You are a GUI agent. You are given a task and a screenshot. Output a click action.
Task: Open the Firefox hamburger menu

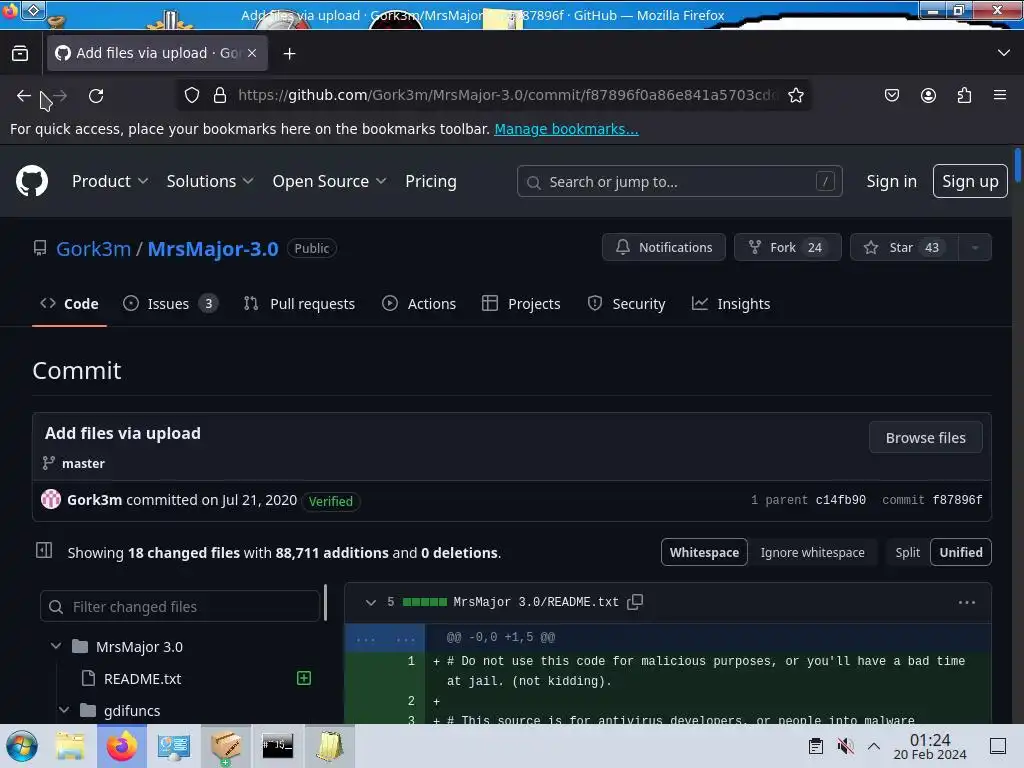point(999,95)
